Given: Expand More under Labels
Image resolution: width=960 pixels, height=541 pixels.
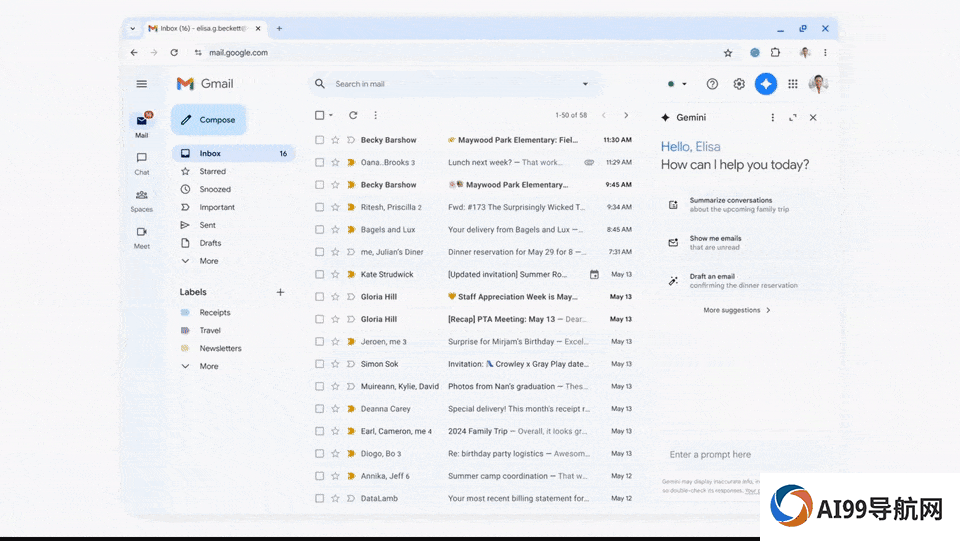Looking at the screenshot, I should (209, 366).
